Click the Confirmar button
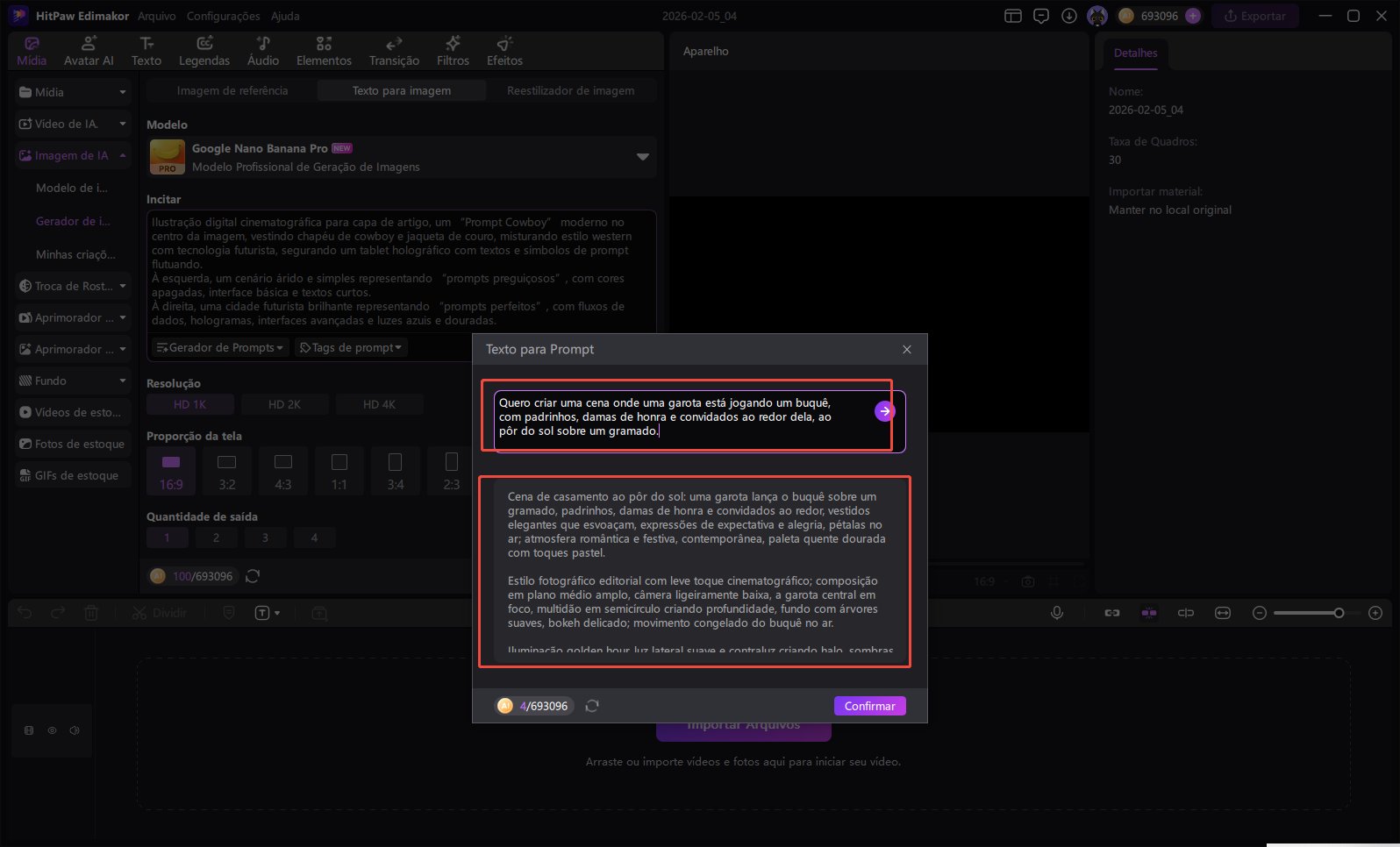 point(869,706)
